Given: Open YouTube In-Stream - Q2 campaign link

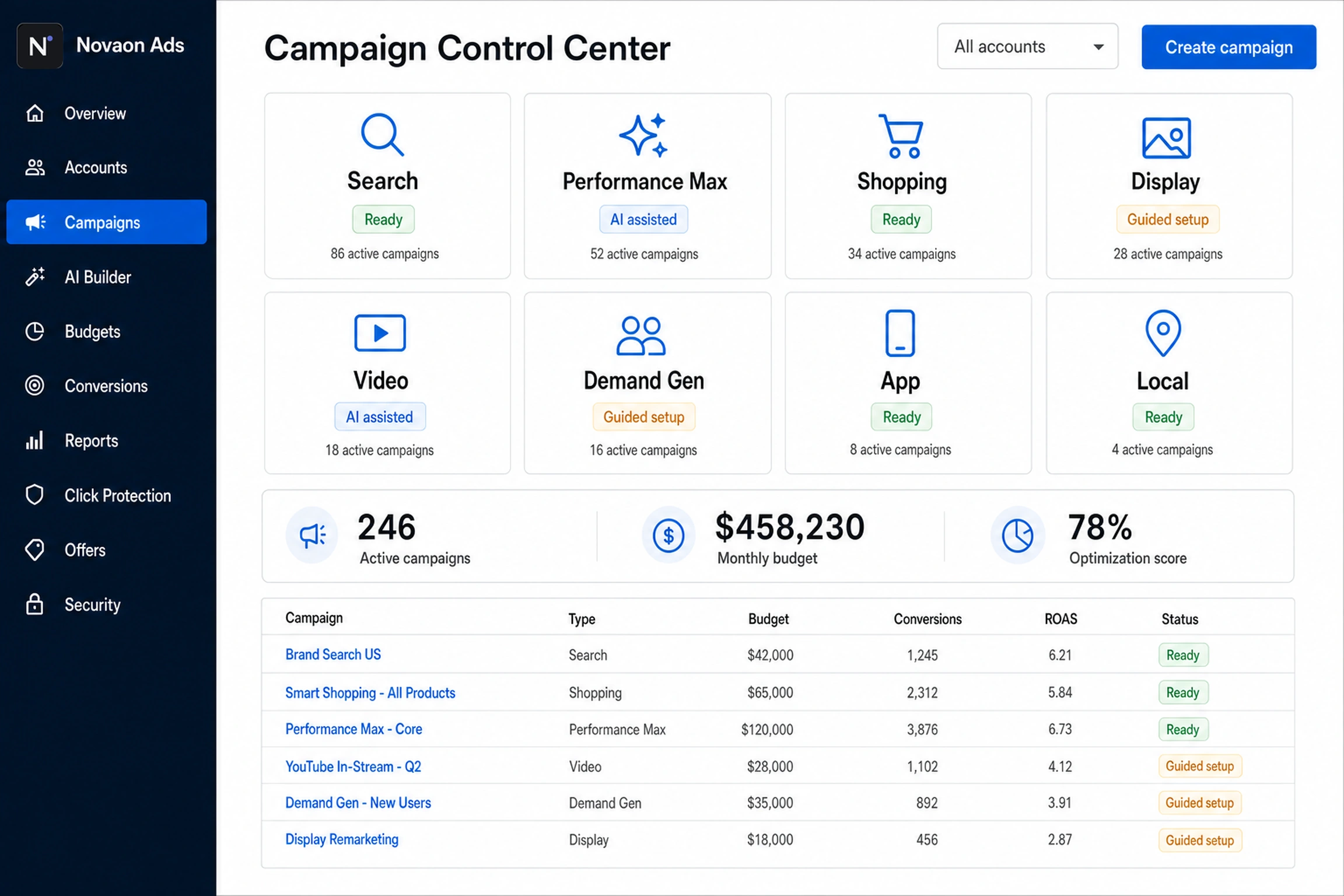Looking at the screenshot, I should 353,766.
